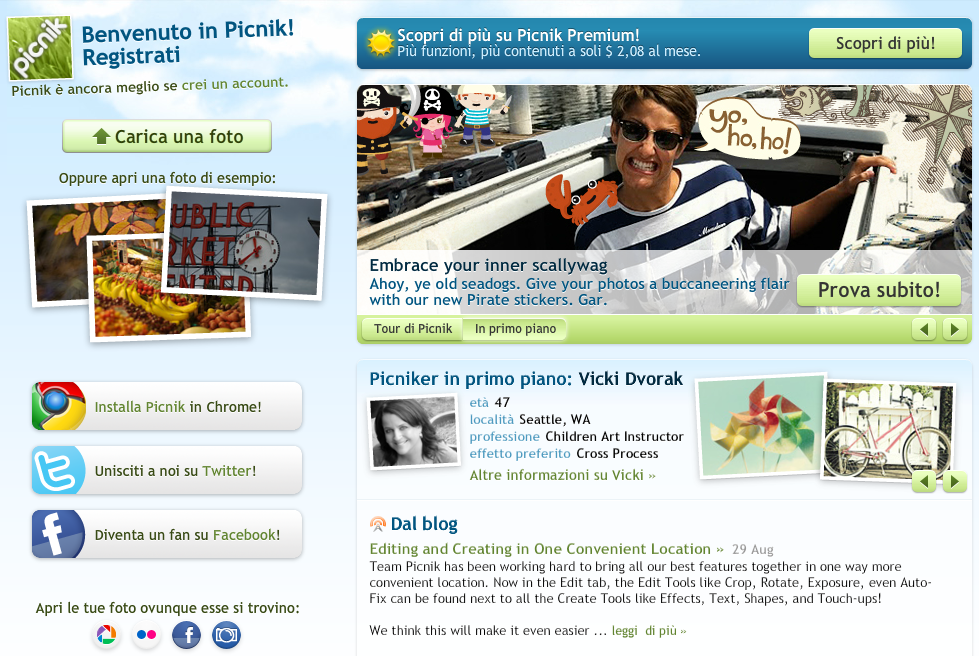
Task: Click Carica una foto button
Action: 167,136
